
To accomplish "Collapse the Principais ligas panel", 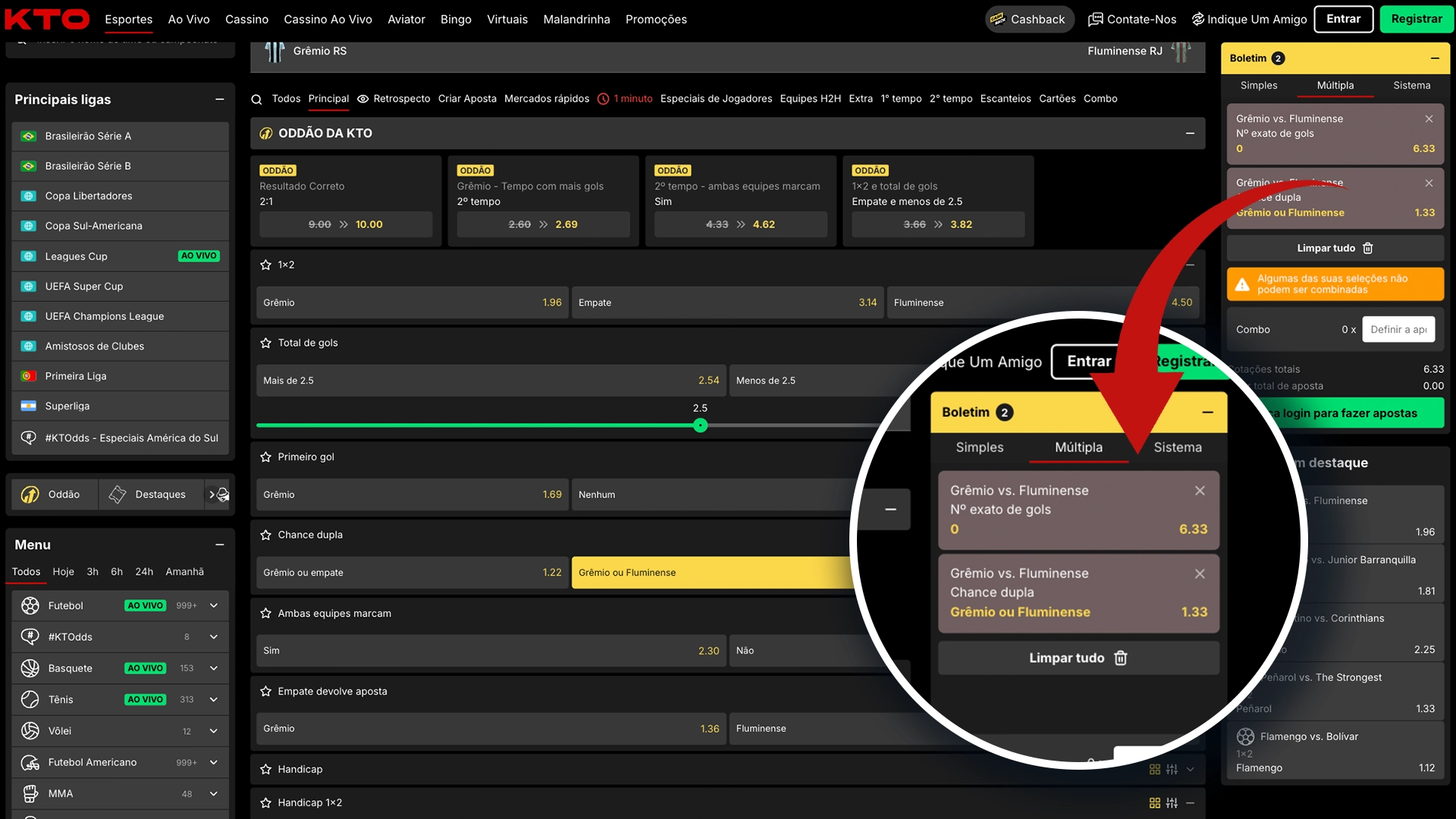I will tap(219, 99).
